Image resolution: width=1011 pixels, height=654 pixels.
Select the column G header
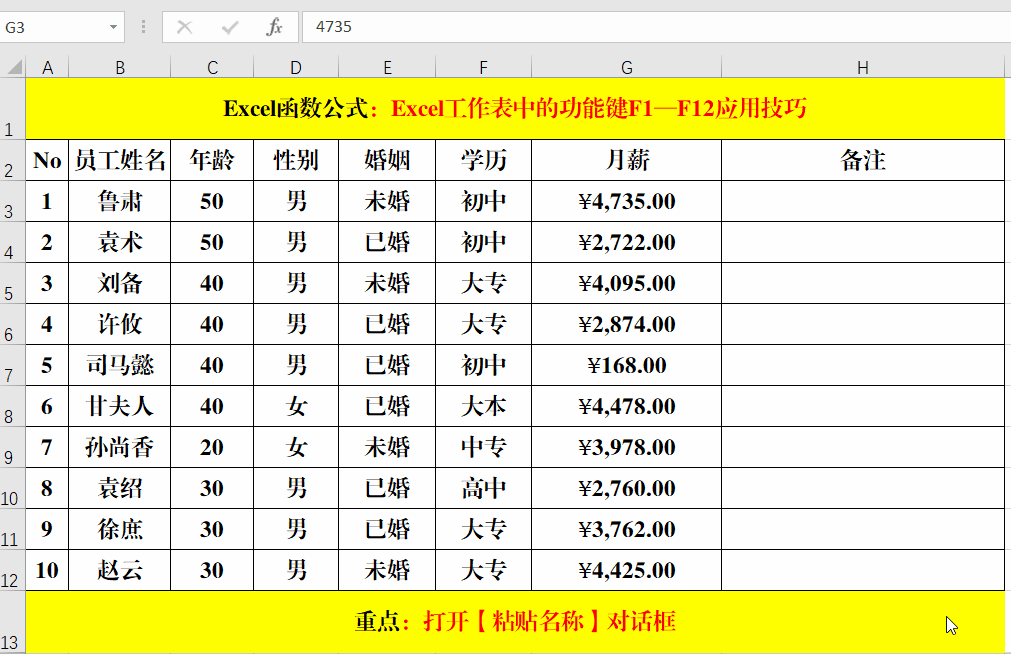[627, 67]
